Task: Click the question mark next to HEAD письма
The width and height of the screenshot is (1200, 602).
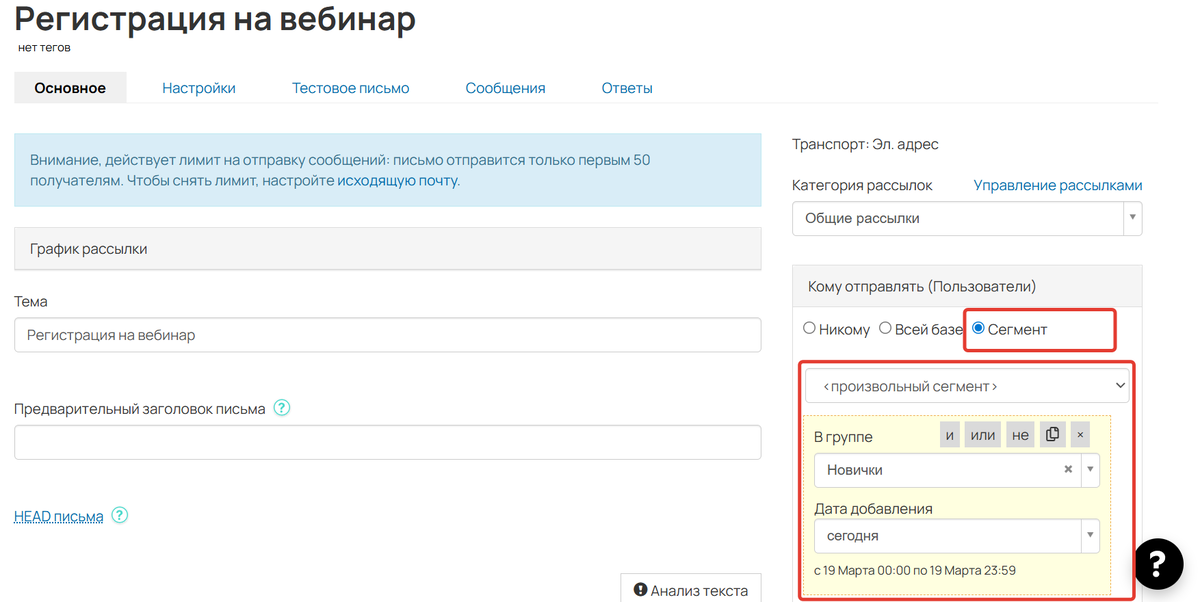Action: (119, 515)
